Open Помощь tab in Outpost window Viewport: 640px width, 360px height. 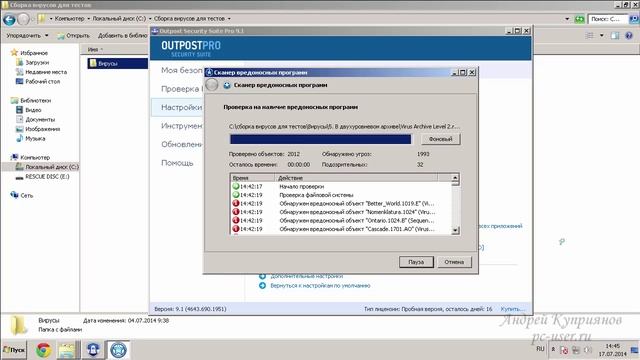[x=177, y=163]
